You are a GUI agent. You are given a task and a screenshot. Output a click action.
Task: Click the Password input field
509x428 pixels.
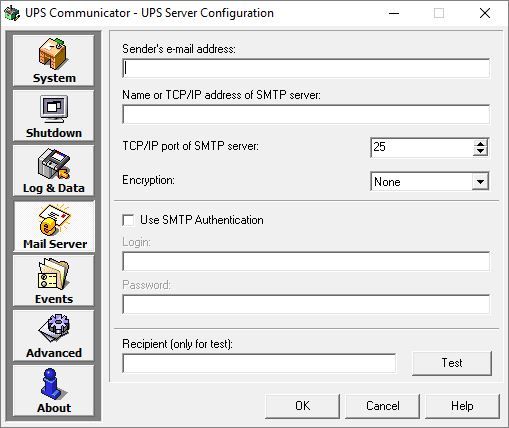(306, 304)
